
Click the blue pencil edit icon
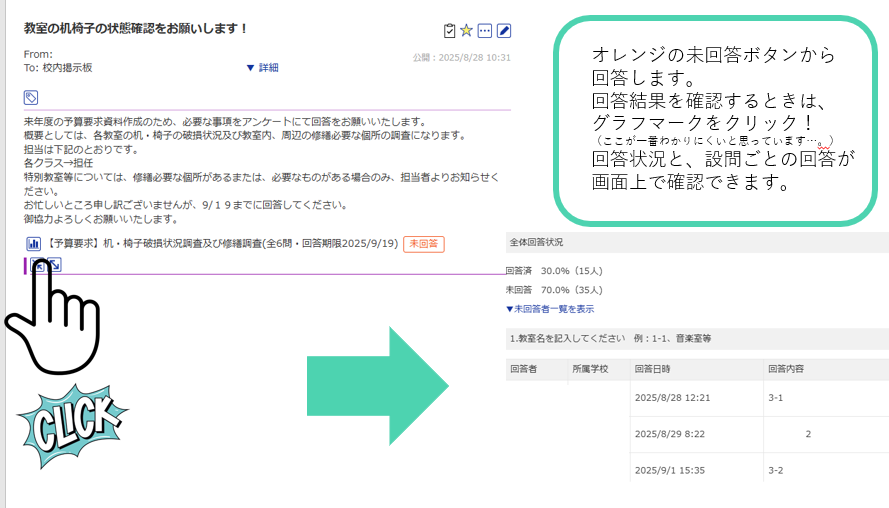504,30
